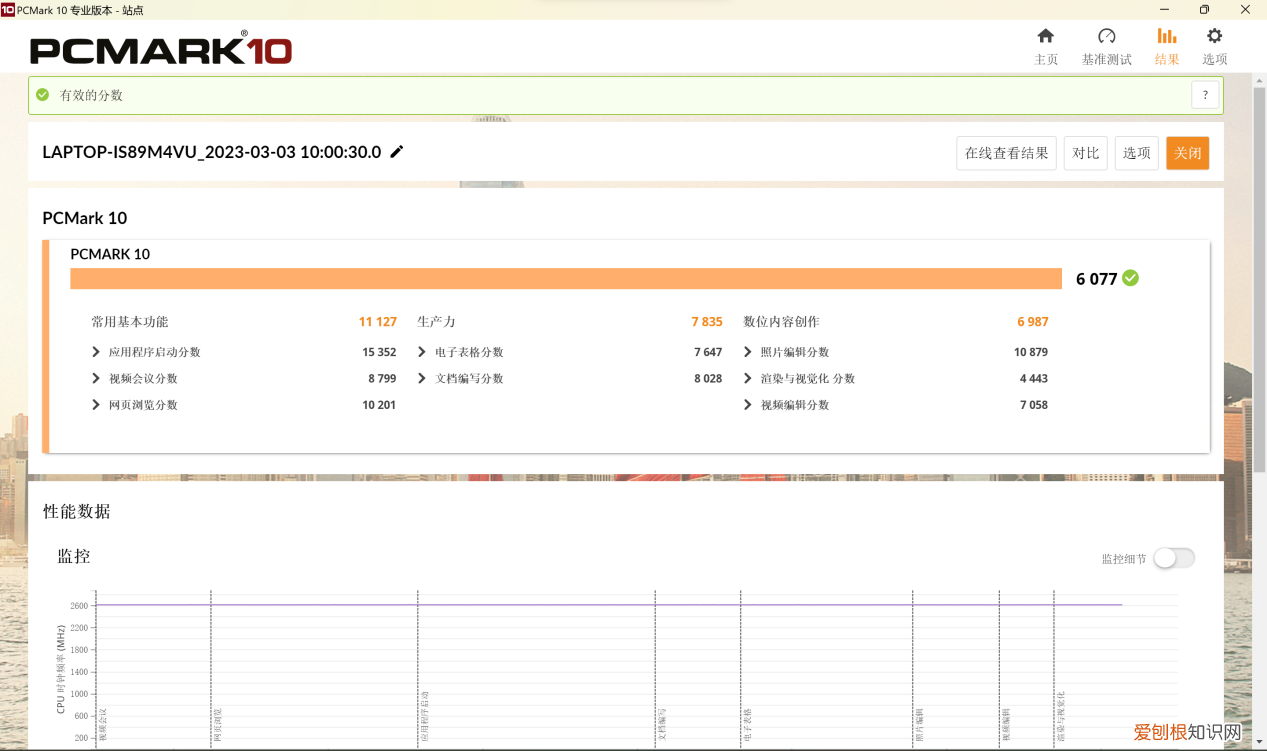Open Options (选项) gear icon
The height and width of the screenshot is (751, 1267).
coord(1214,37)
